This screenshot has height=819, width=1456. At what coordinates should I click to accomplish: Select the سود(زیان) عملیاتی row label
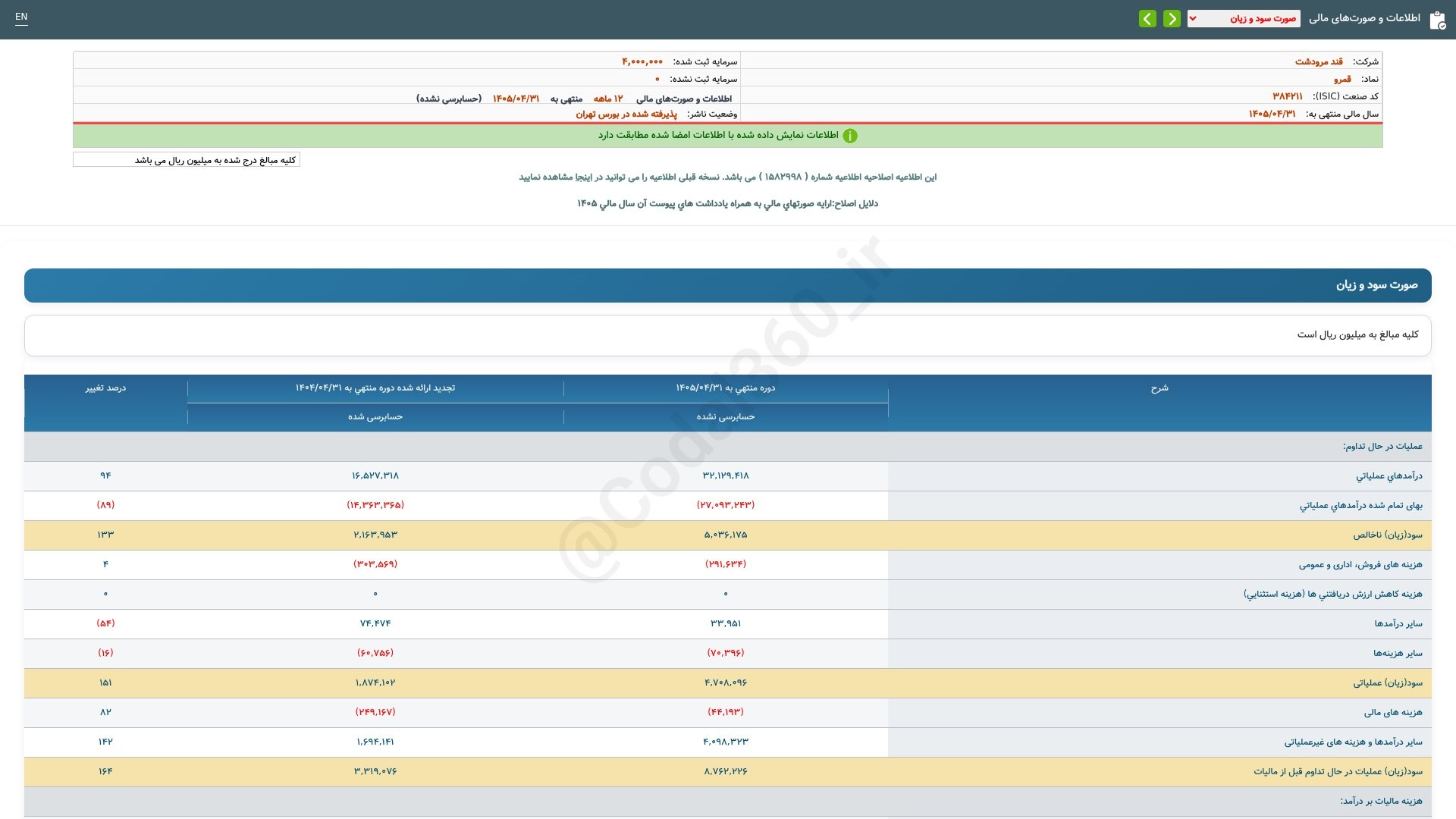click(x=1388, y=683)
